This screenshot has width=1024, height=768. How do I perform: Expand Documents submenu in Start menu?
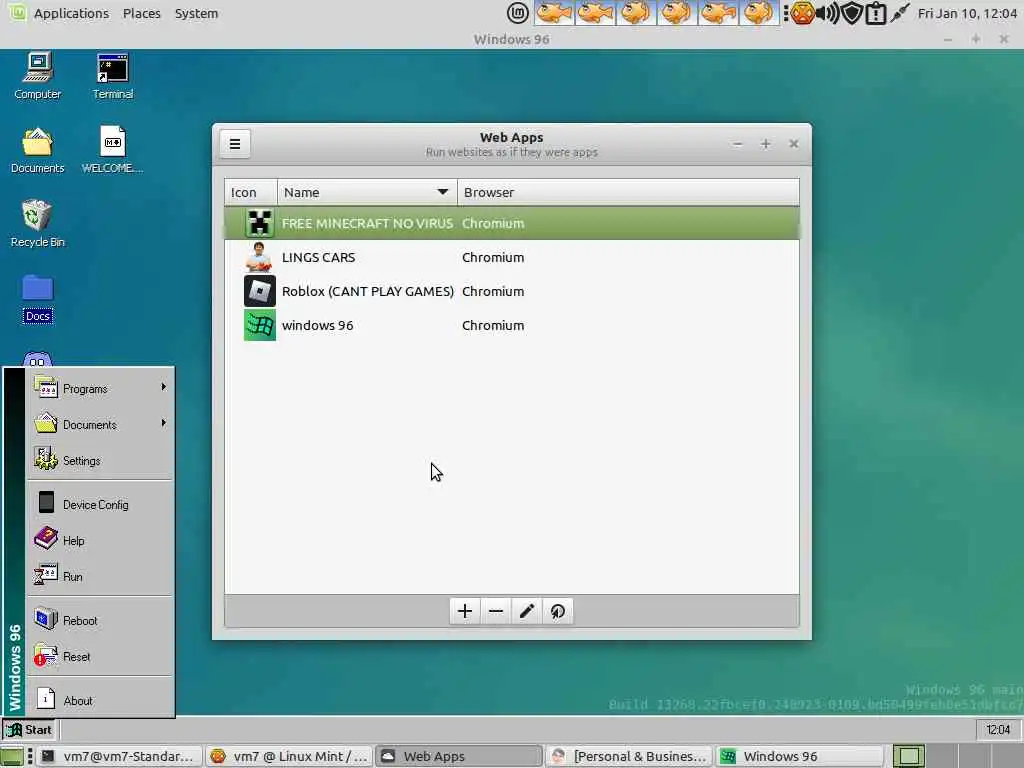tap(99, 424)
